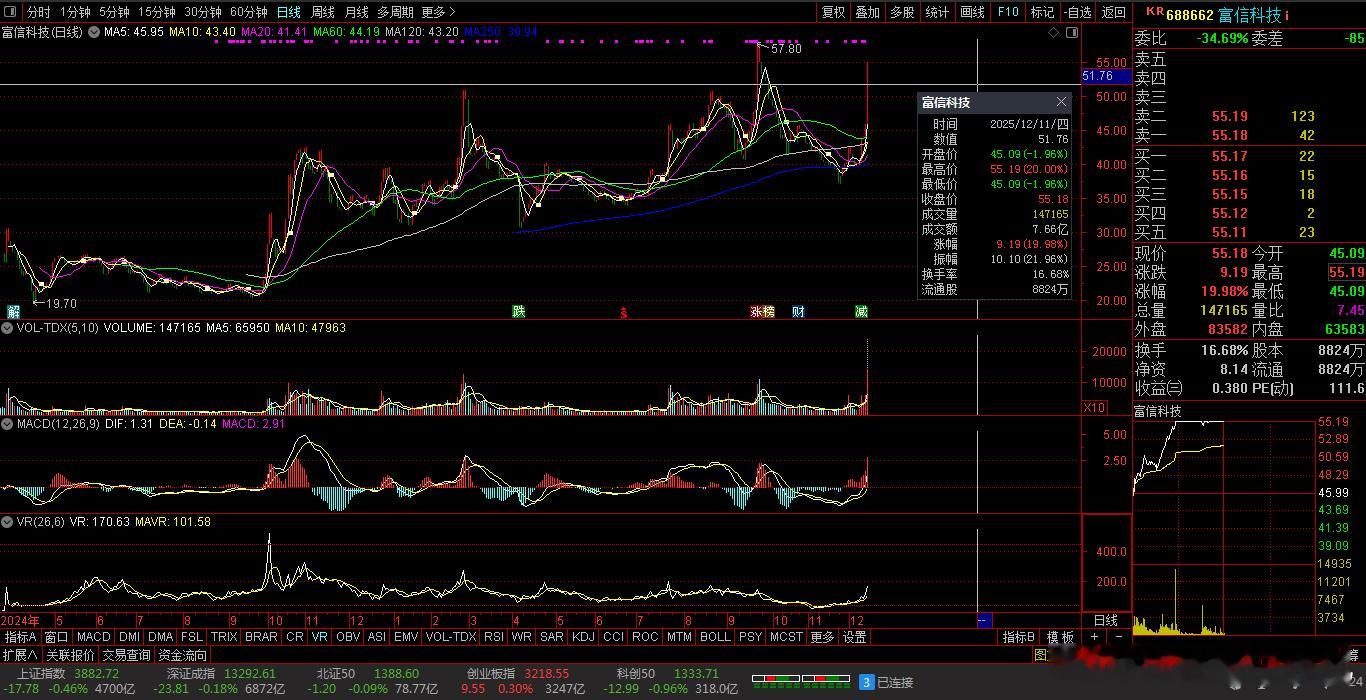Open the indicator dropdown beside 富信科技(日线)
The width and height of the screenshot is (1366, 700).
point(94,32)
